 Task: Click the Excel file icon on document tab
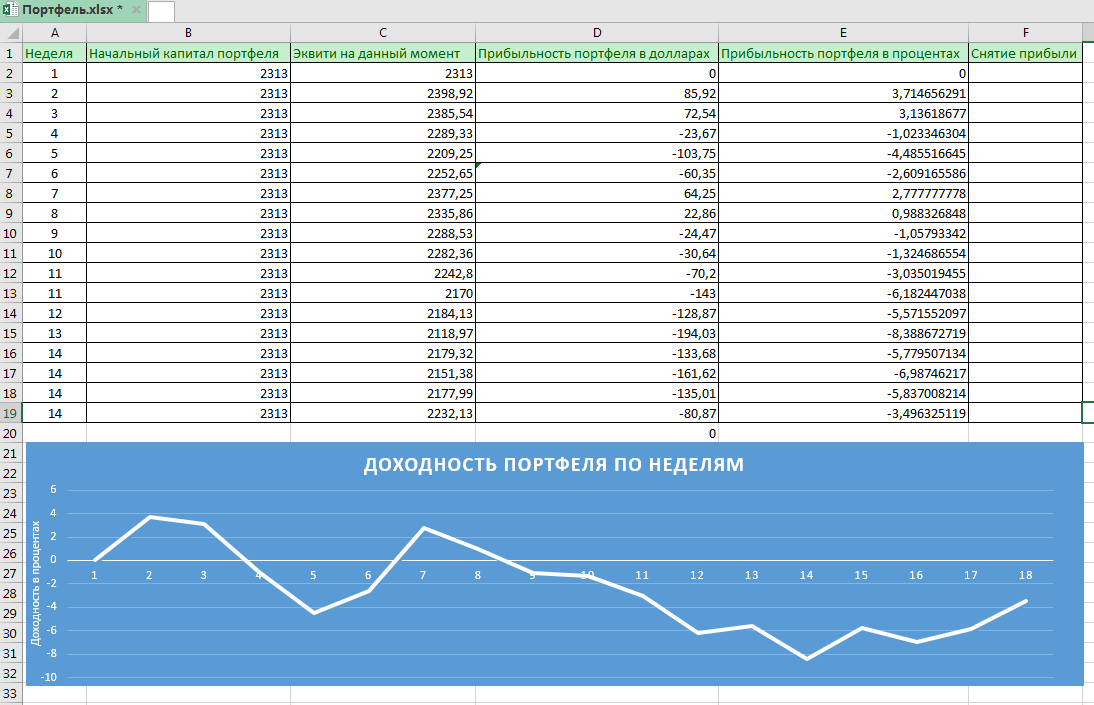[10, 9]
